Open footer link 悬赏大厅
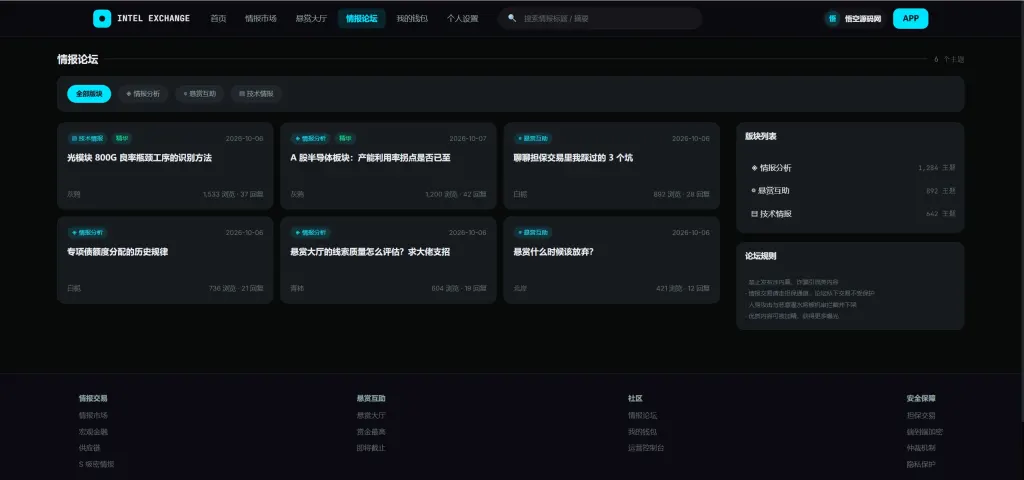 tap(371, 415)
